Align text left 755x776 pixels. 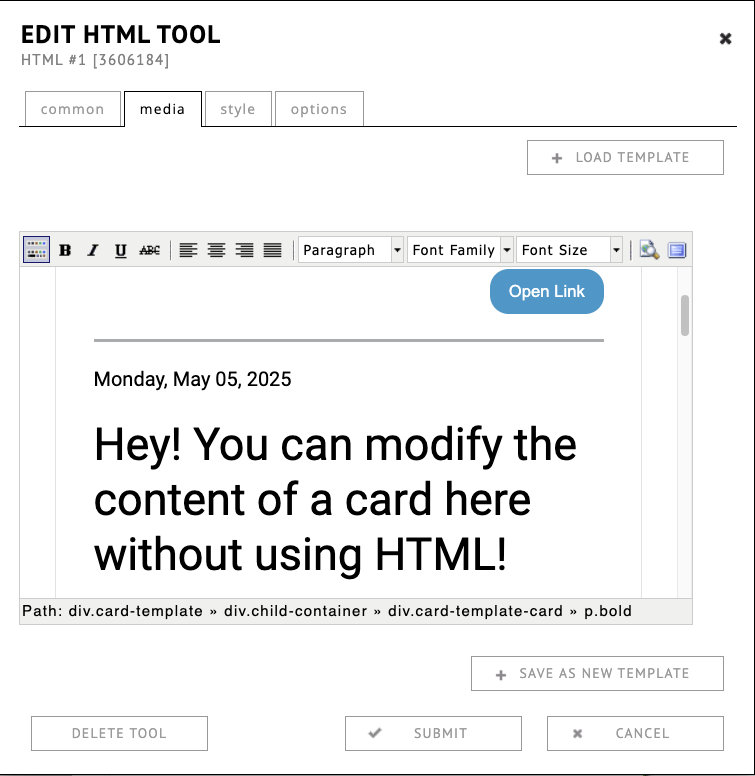tap(188, 250)
